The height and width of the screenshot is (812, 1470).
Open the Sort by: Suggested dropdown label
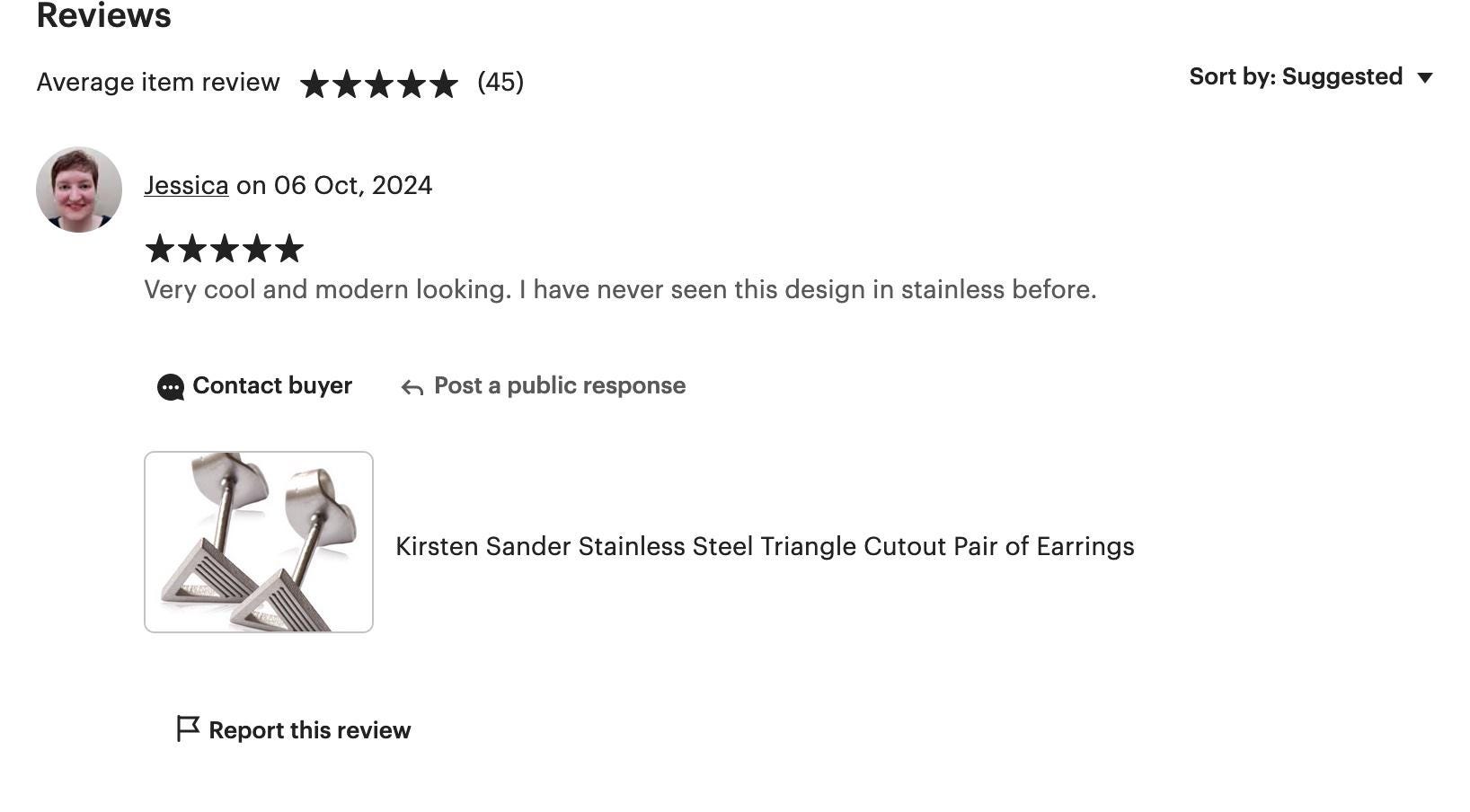point(1296,77)
